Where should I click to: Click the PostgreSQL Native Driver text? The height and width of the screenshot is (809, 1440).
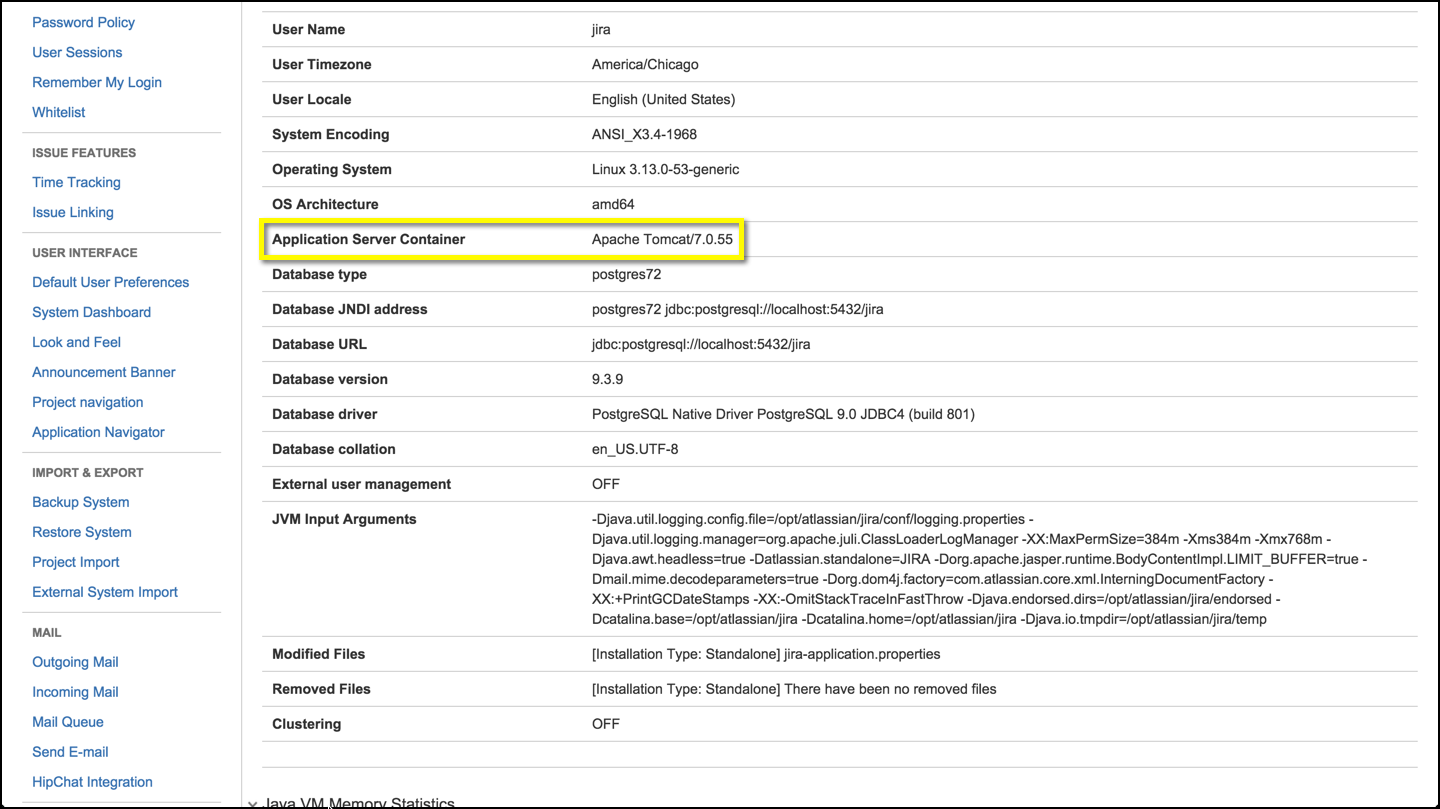[x=783, y=414]
